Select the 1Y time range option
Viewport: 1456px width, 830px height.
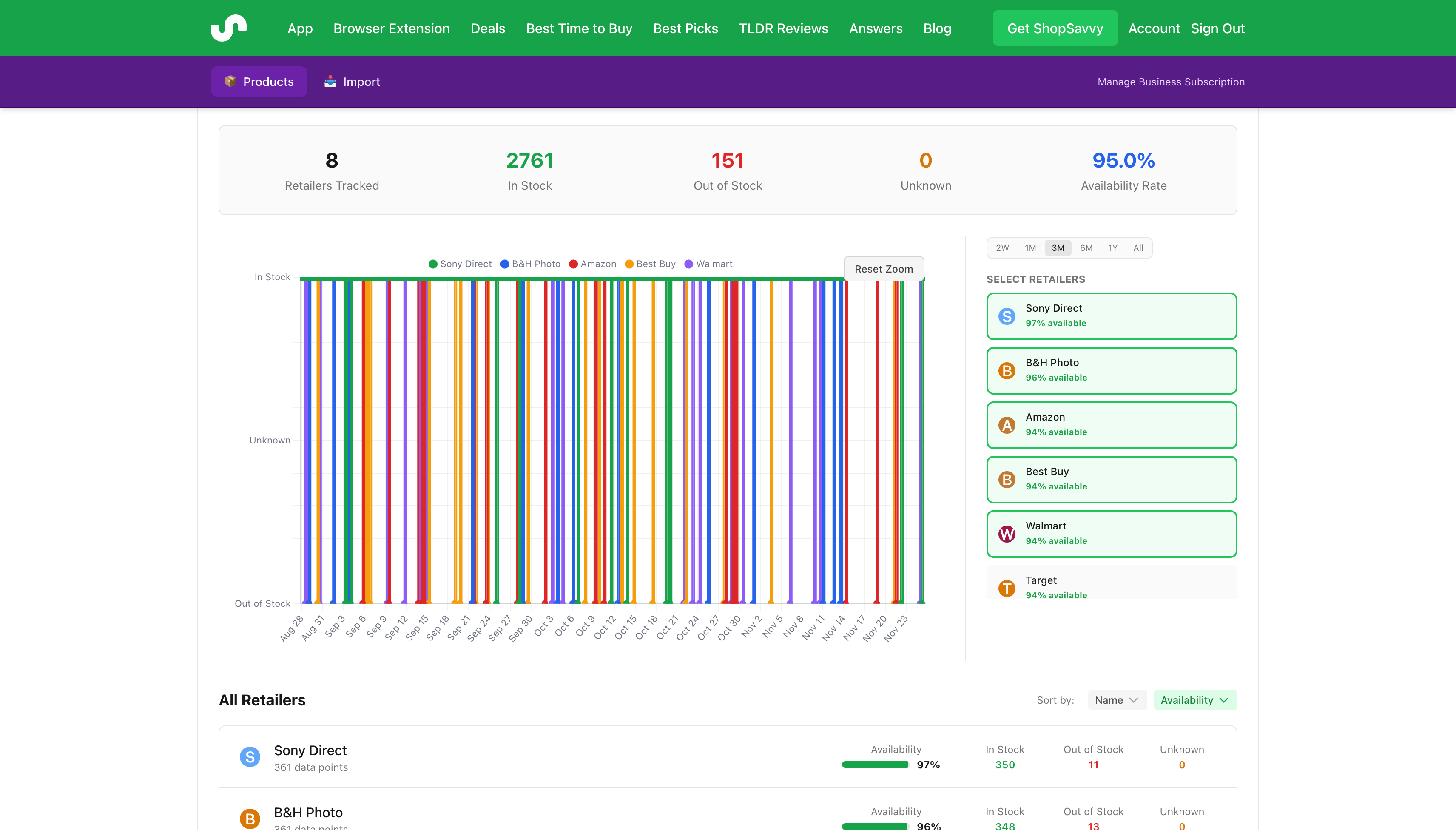pos(1112,248)
